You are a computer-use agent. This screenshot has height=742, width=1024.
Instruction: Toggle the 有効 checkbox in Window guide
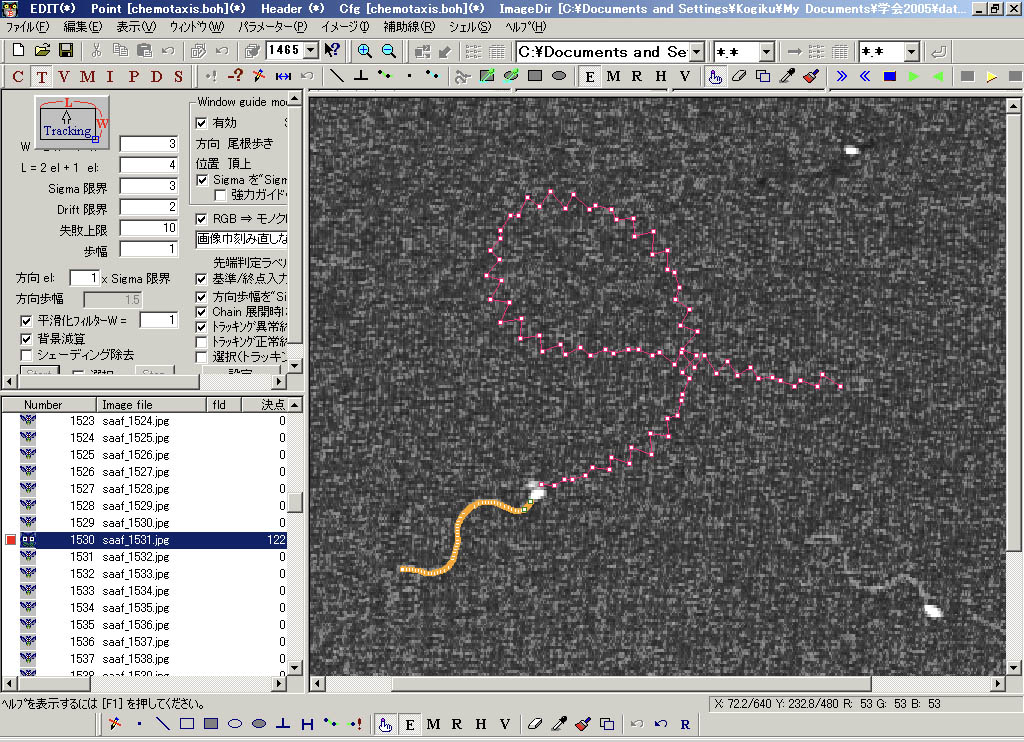pyautogui.click(x=202, y=123)
